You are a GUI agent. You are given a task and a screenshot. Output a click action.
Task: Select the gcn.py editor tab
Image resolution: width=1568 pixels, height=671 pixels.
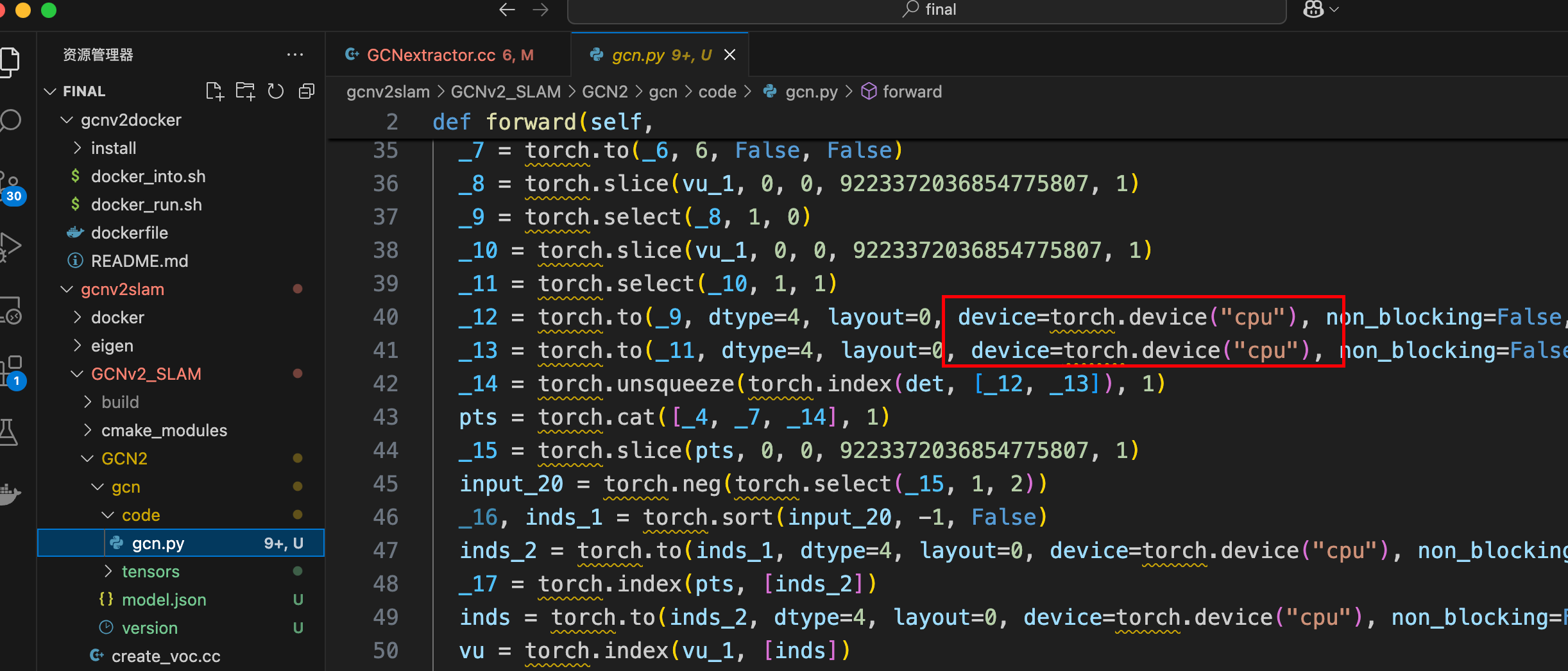(x=661, y=55)
